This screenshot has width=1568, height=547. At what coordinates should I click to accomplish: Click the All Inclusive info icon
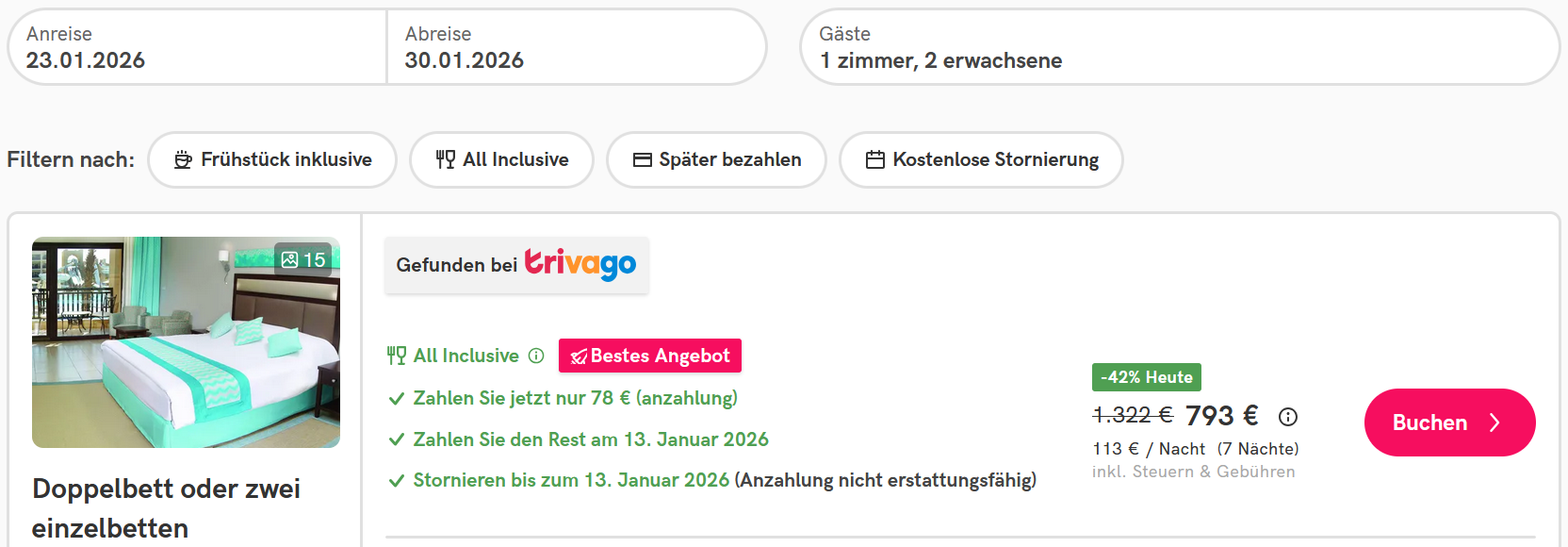pyautogui.click(x=536, y=356)
